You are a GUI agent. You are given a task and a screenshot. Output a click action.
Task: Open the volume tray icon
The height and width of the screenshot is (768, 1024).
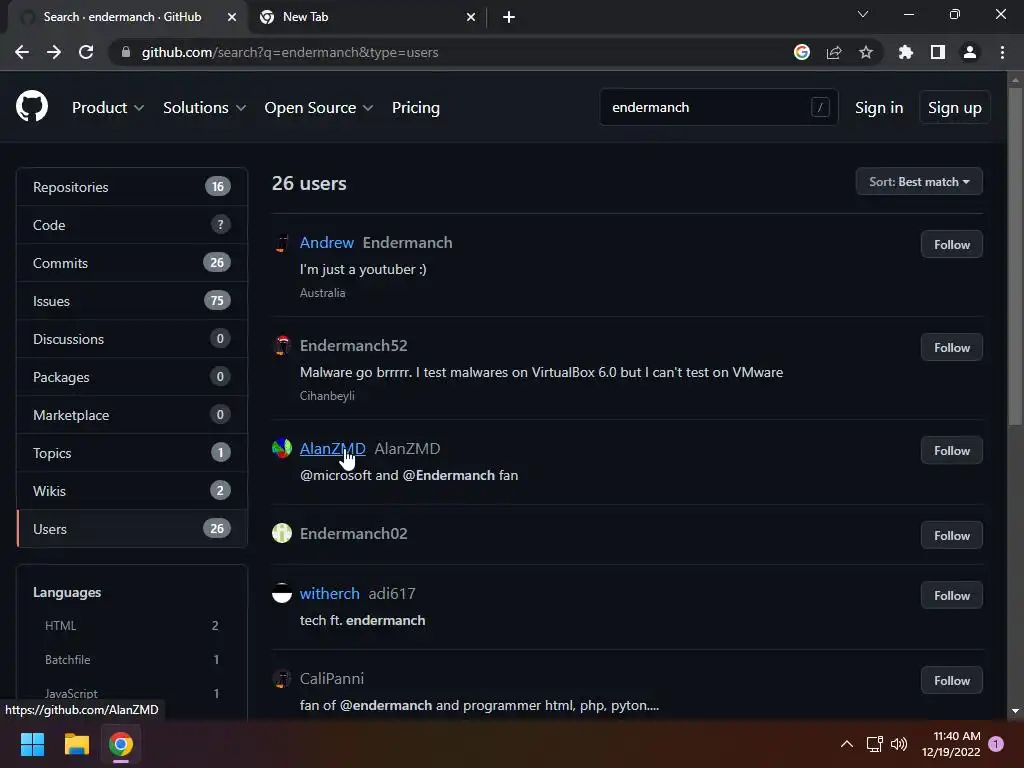pos(899,744)
